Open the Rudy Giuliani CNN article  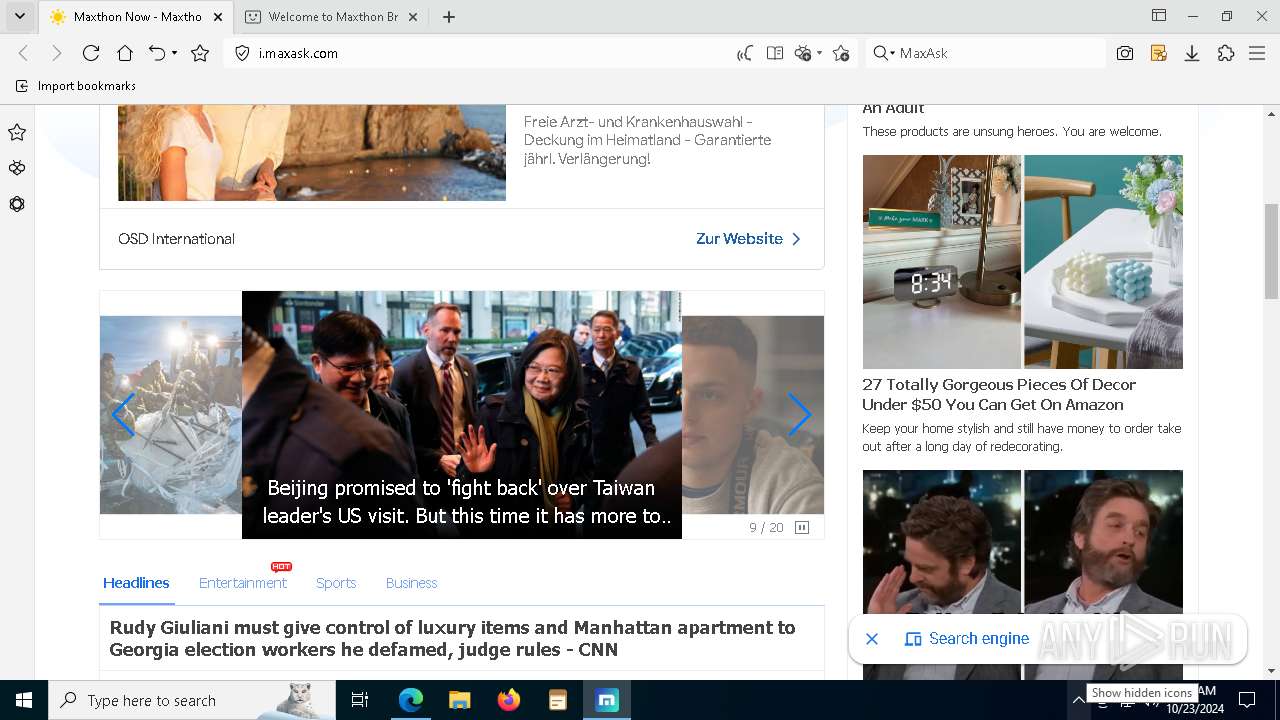click(452, 639)
